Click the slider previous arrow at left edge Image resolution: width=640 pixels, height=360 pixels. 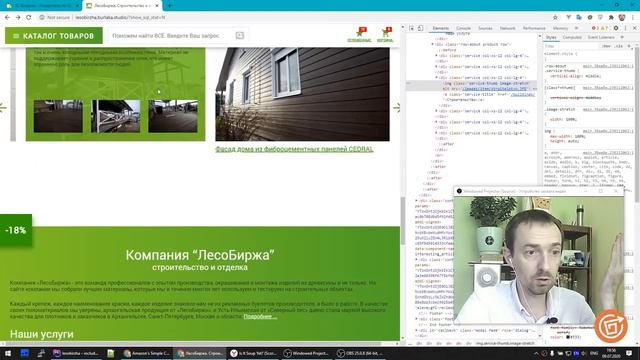pos(3,108)
